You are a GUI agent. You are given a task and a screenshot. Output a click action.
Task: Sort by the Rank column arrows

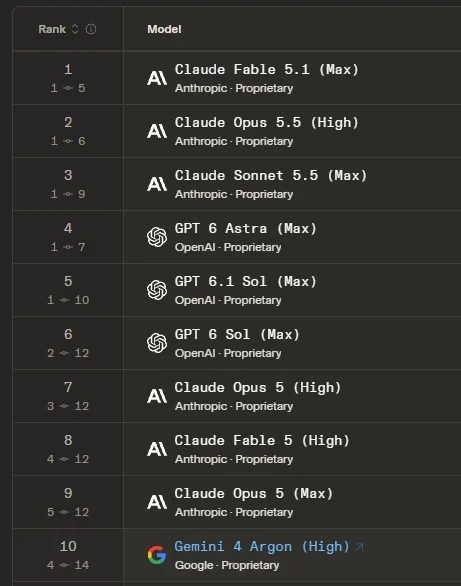click(75, 29)
